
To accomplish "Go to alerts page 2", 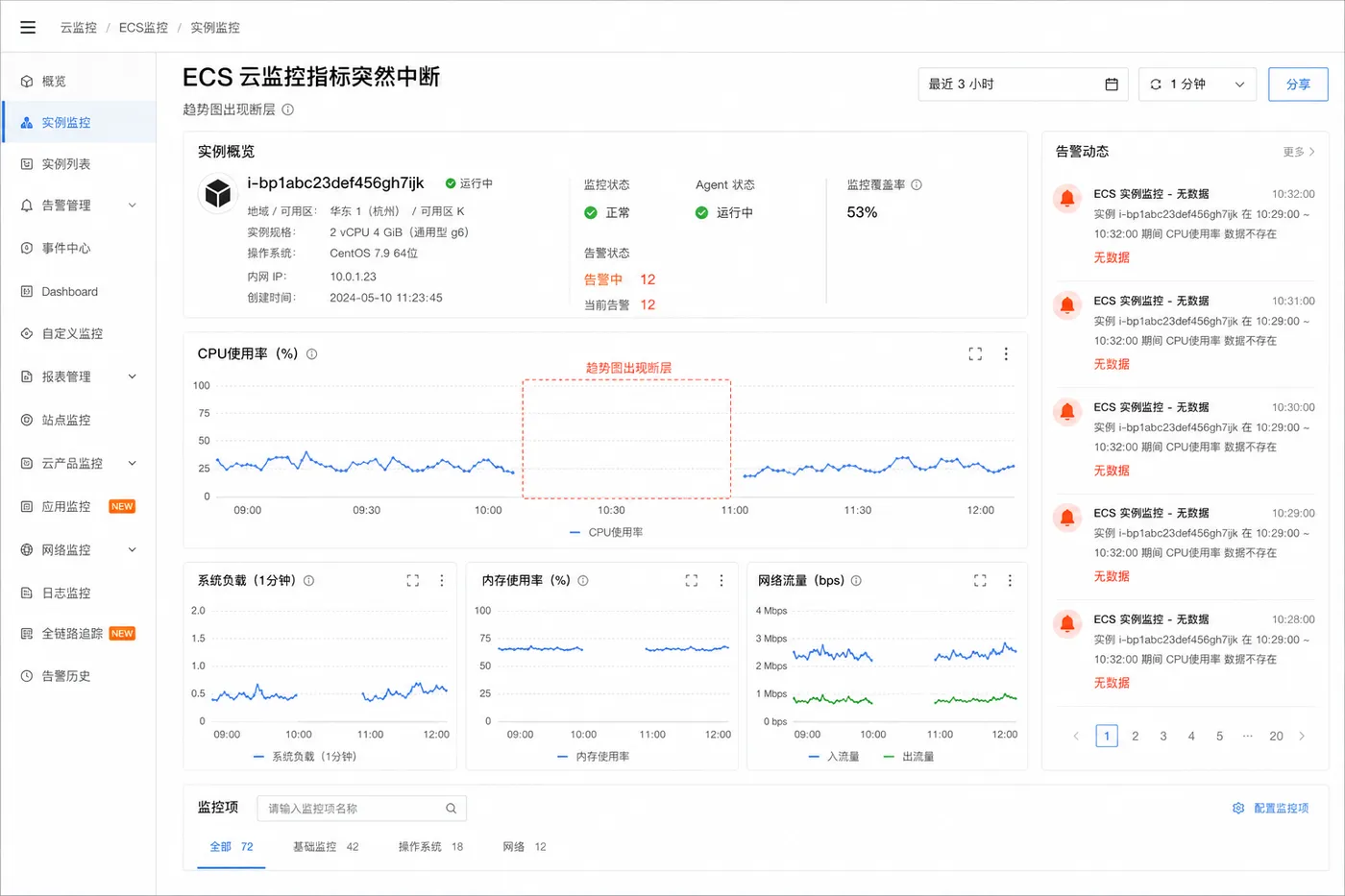I will pos(1135,737).
